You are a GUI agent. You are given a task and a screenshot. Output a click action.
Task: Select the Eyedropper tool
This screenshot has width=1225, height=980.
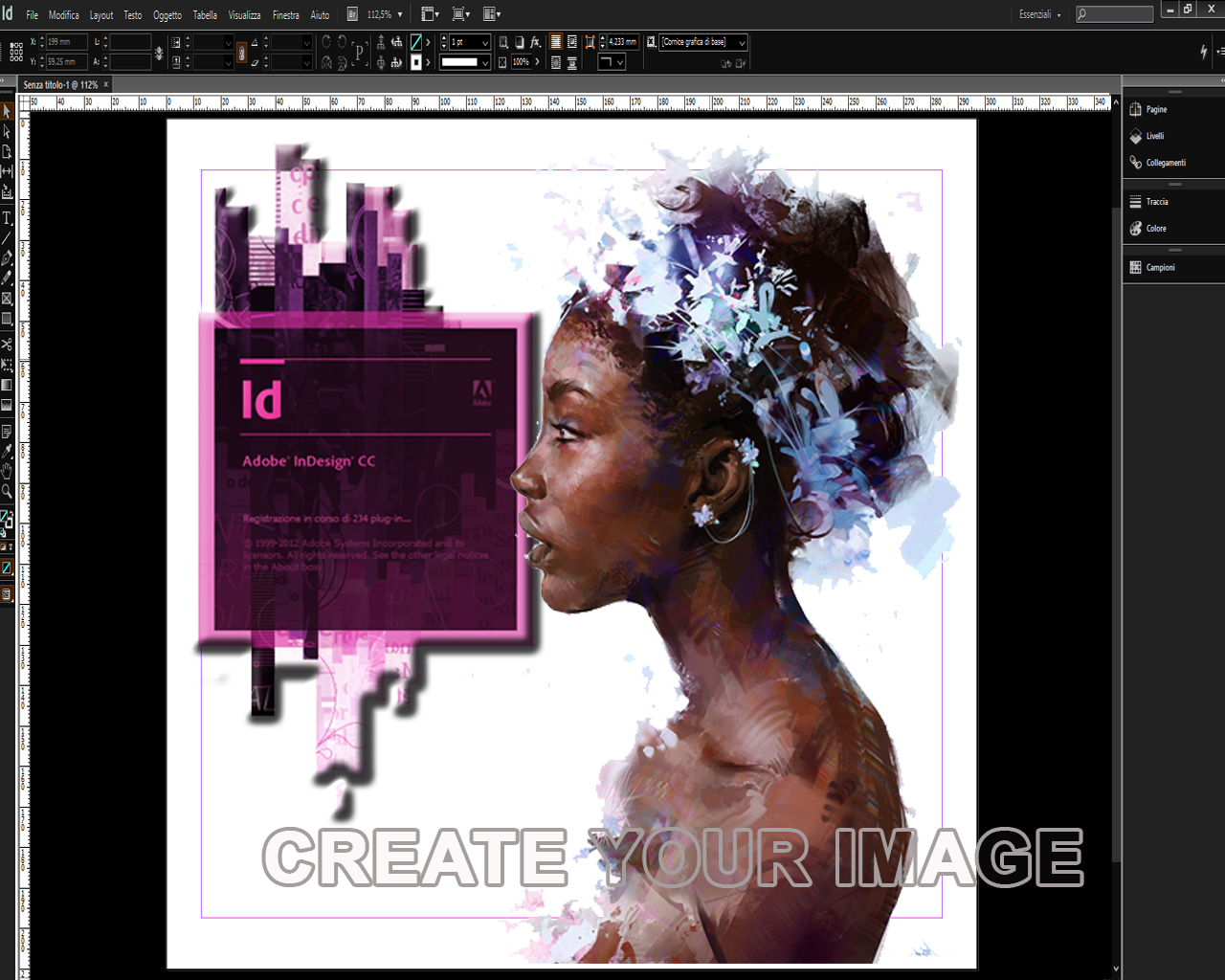pyautogui.click(x=7, y=451)
